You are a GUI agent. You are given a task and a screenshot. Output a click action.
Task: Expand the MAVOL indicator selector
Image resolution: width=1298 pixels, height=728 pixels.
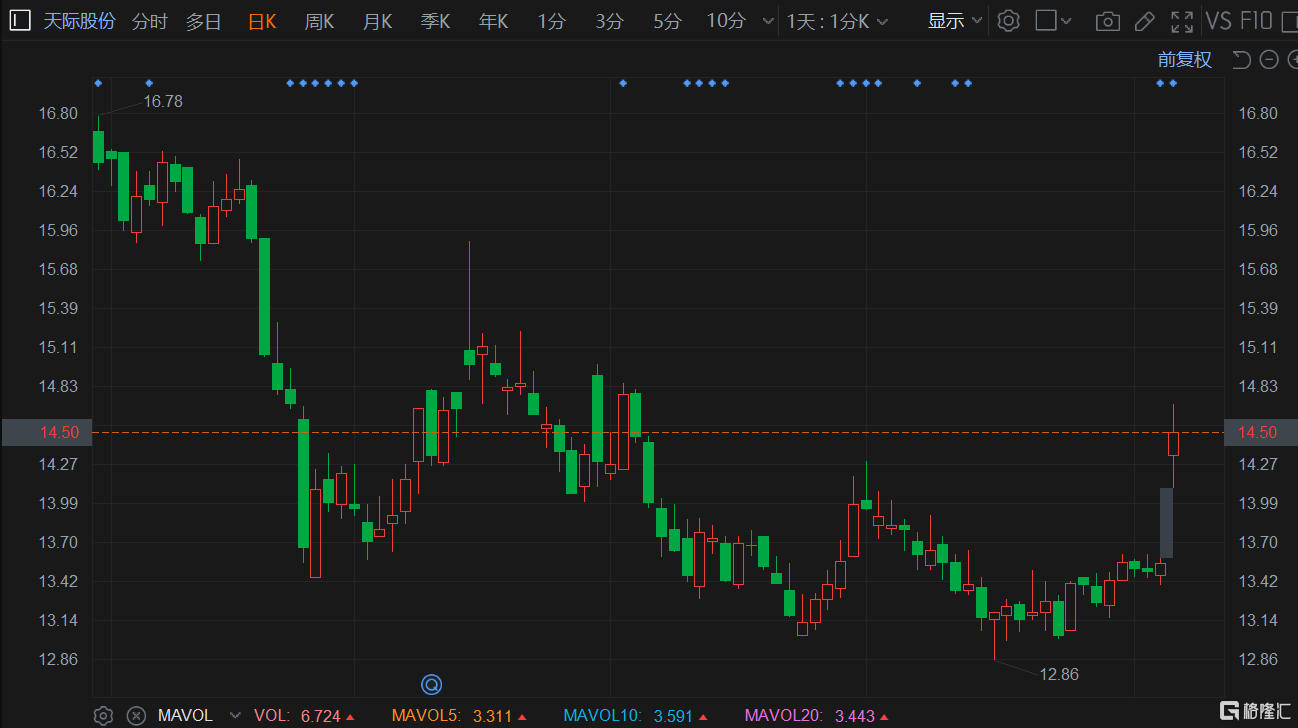[235, 715]
